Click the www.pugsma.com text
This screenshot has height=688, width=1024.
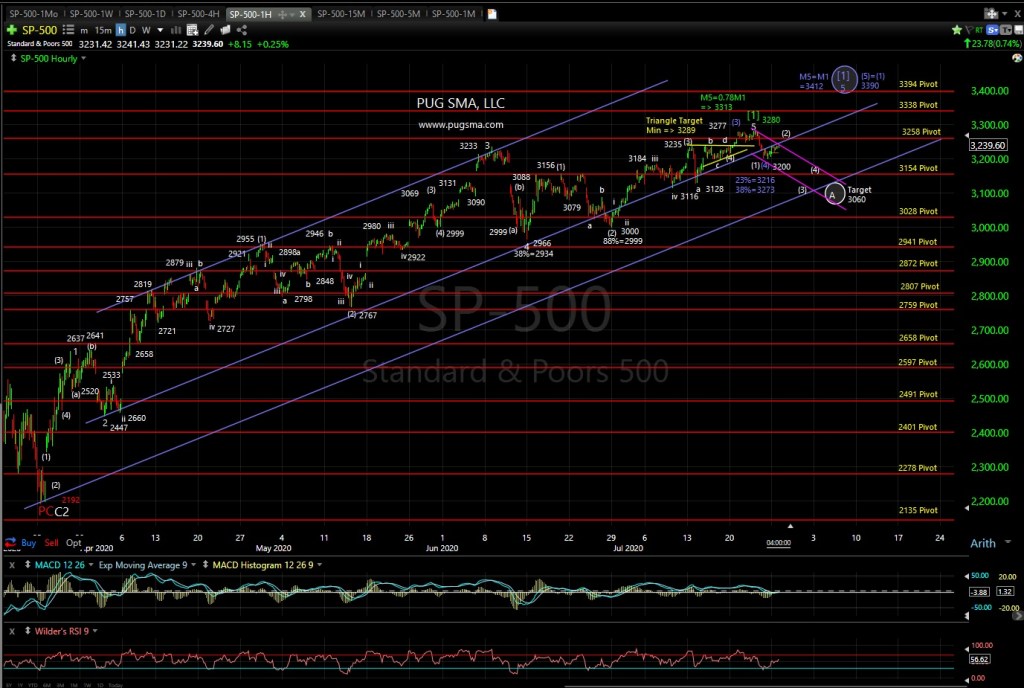point(461,125)
